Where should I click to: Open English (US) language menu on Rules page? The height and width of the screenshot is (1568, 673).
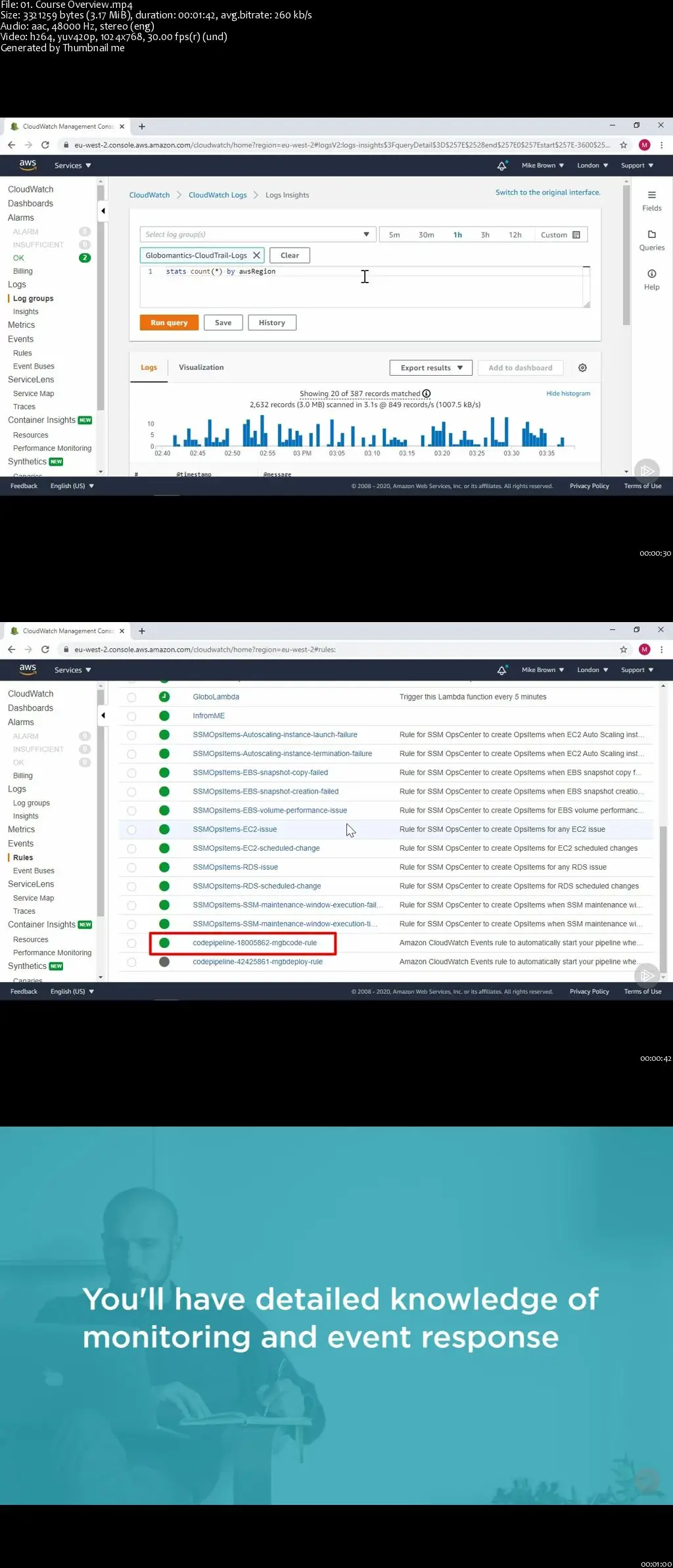pyautogui.click(x=72, y=991)
